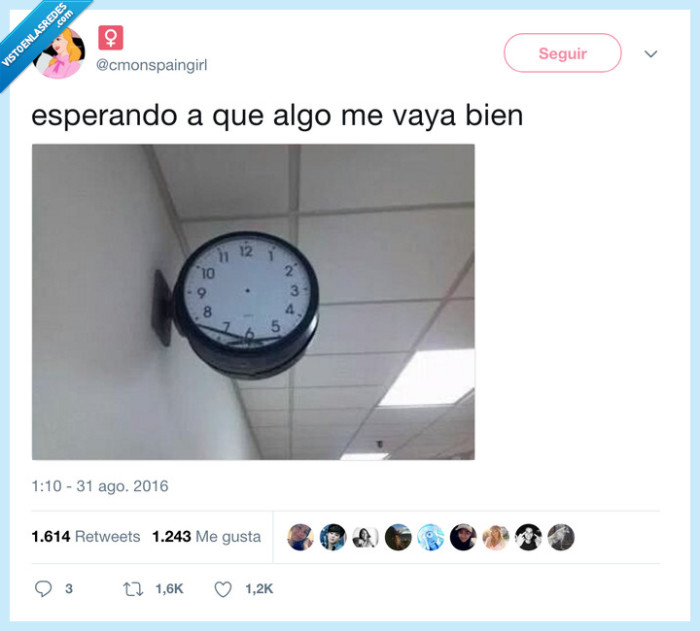This screenshot has height=631, width=700.
Task: Click the reply speech bubble icon
Action: tap(43, 589)
